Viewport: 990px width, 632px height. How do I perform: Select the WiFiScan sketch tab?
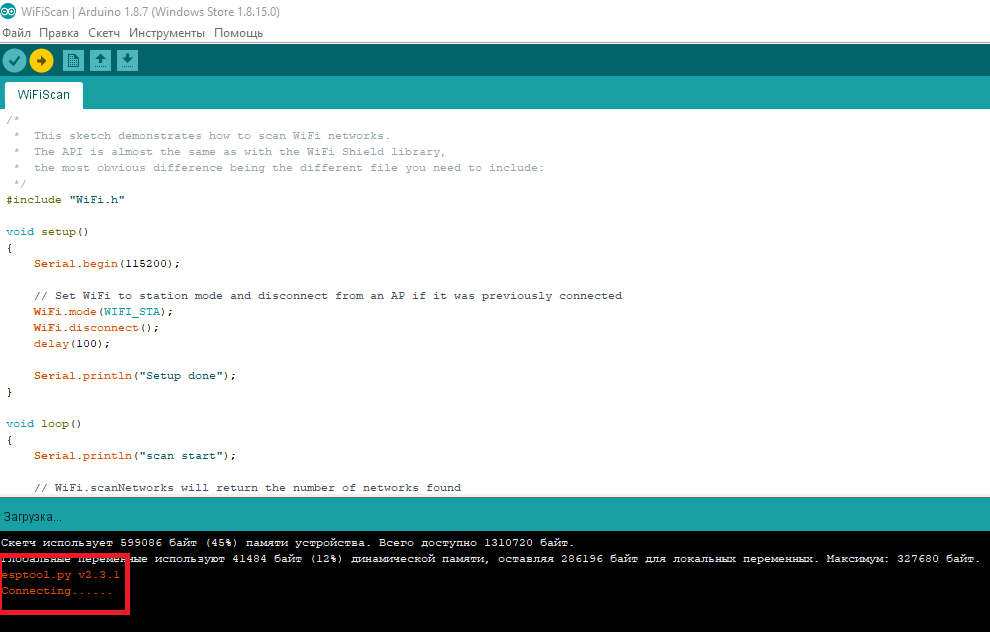[44, 95]
